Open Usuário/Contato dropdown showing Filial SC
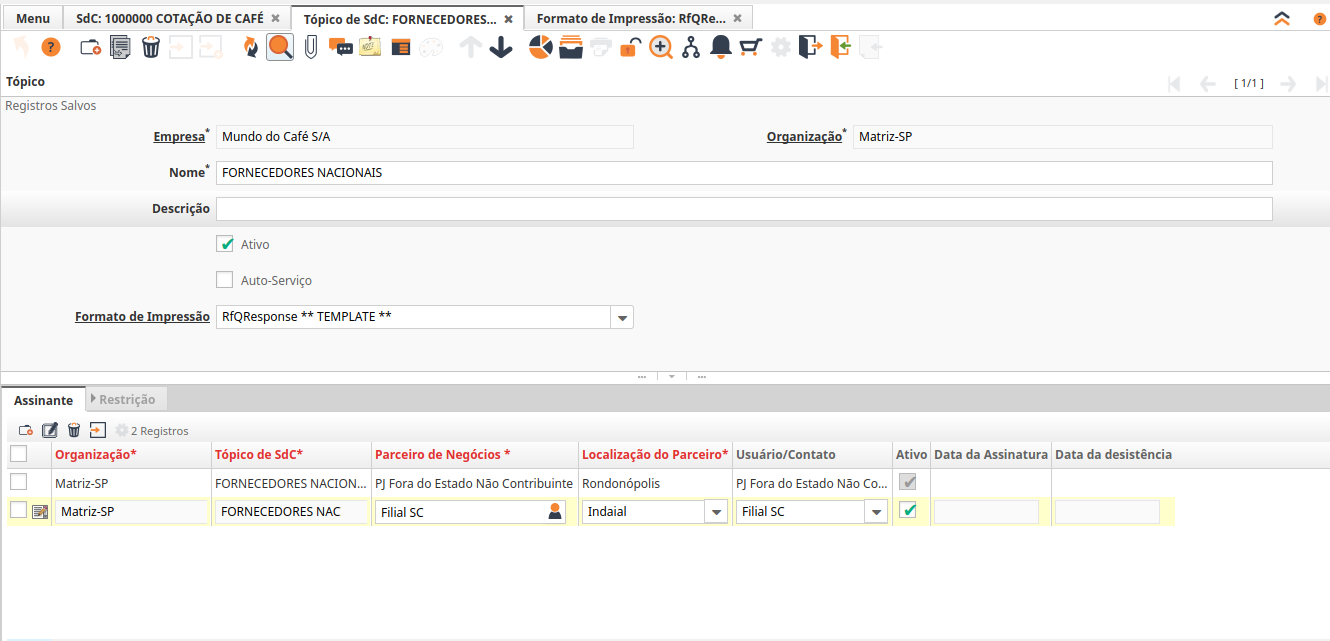This screenshot has height=641, width=1330. [876, 512]
